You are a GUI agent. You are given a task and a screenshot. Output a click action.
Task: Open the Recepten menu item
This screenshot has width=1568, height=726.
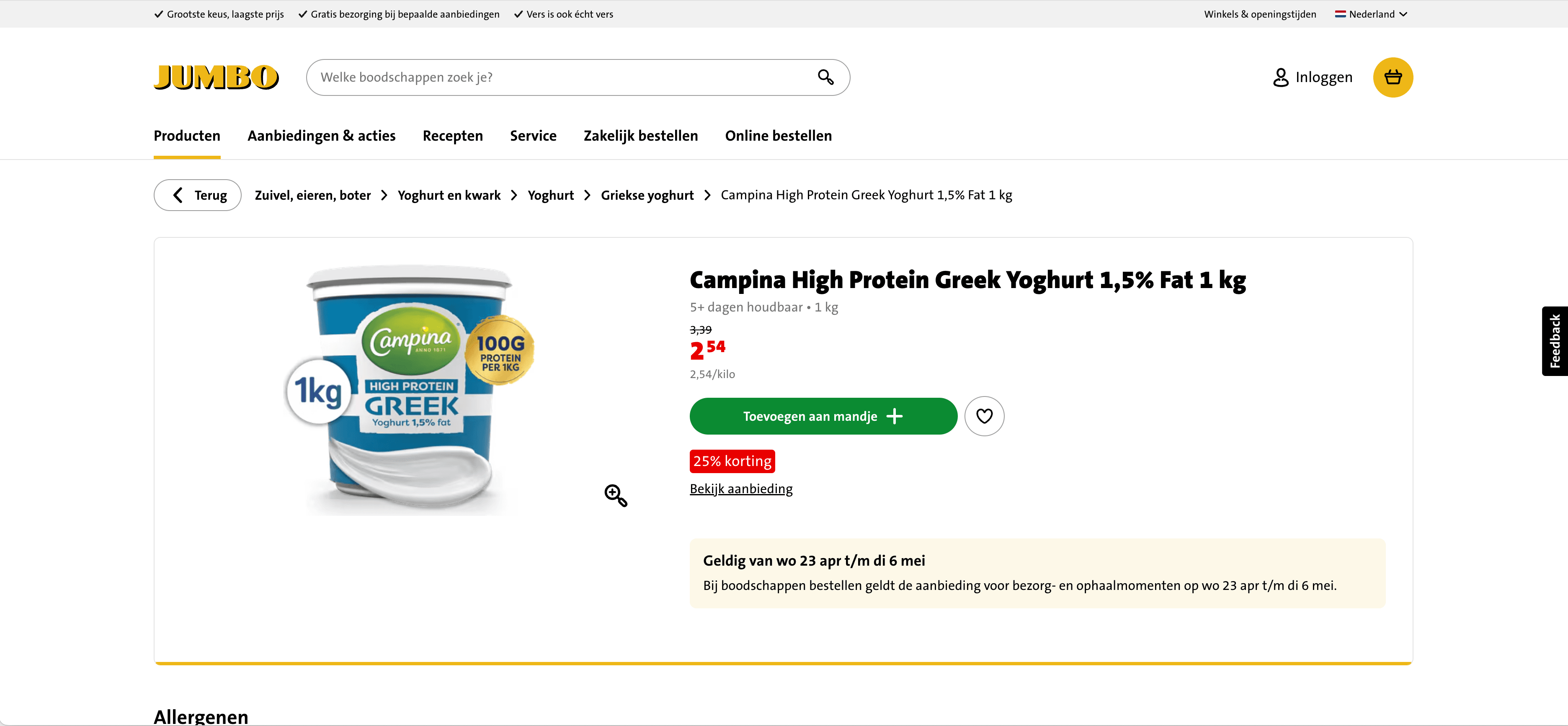(x=452, y=136)
